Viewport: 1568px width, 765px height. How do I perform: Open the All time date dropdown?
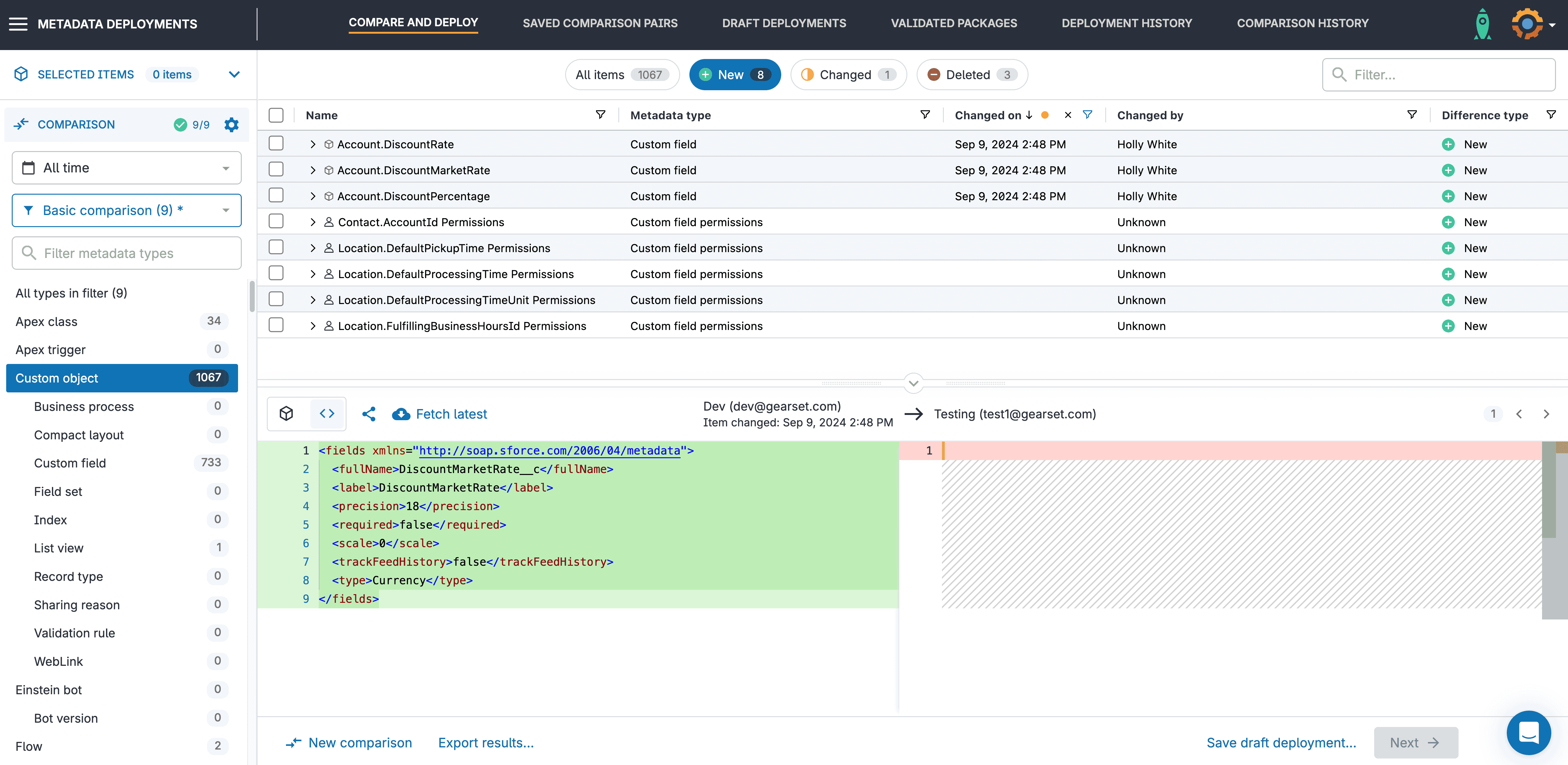click(x=127, y=168)
